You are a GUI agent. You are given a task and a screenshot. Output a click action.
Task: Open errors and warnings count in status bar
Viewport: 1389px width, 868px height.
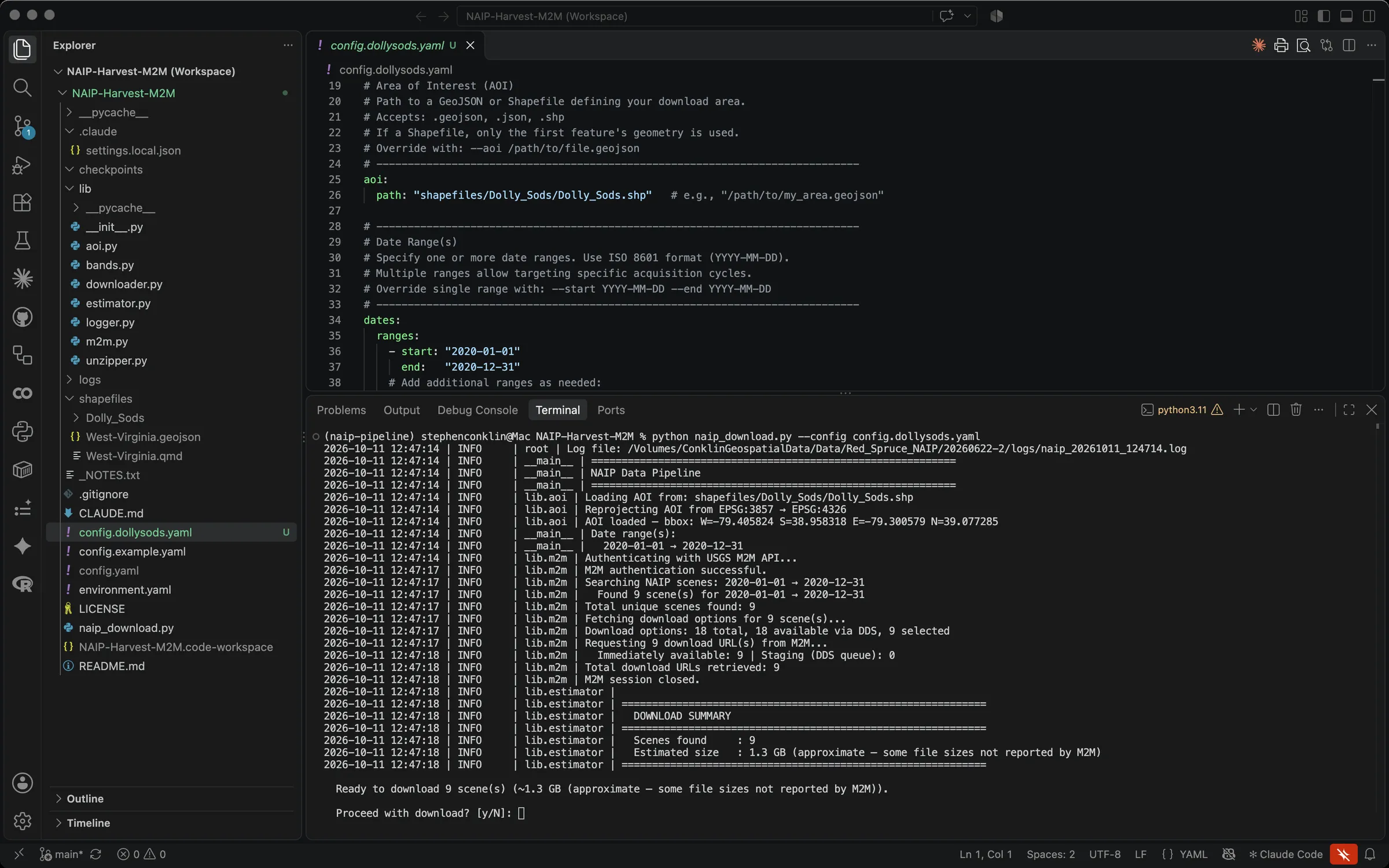[142, 854]
